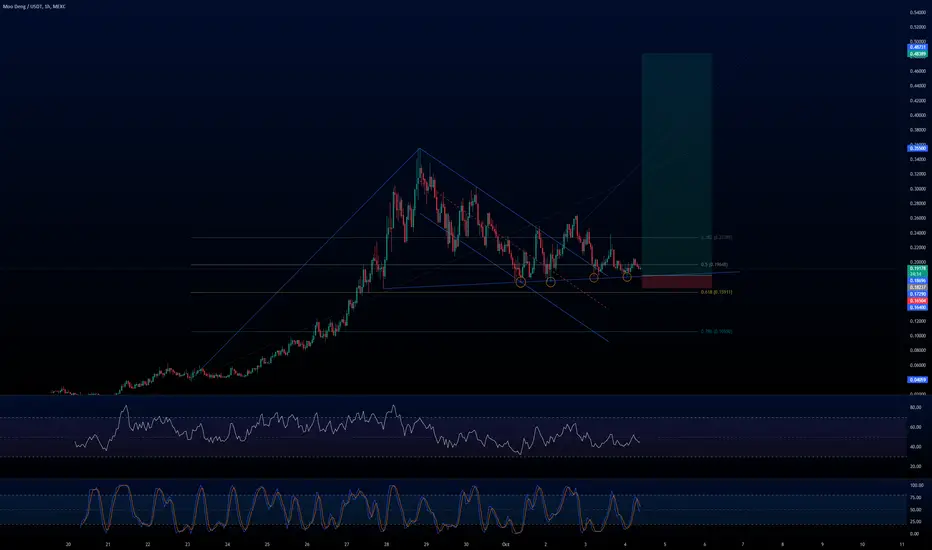Click the blue 0.17290 price tag
Screen dimensions: 932x550
pyautogui.click(x=917, y=294)
